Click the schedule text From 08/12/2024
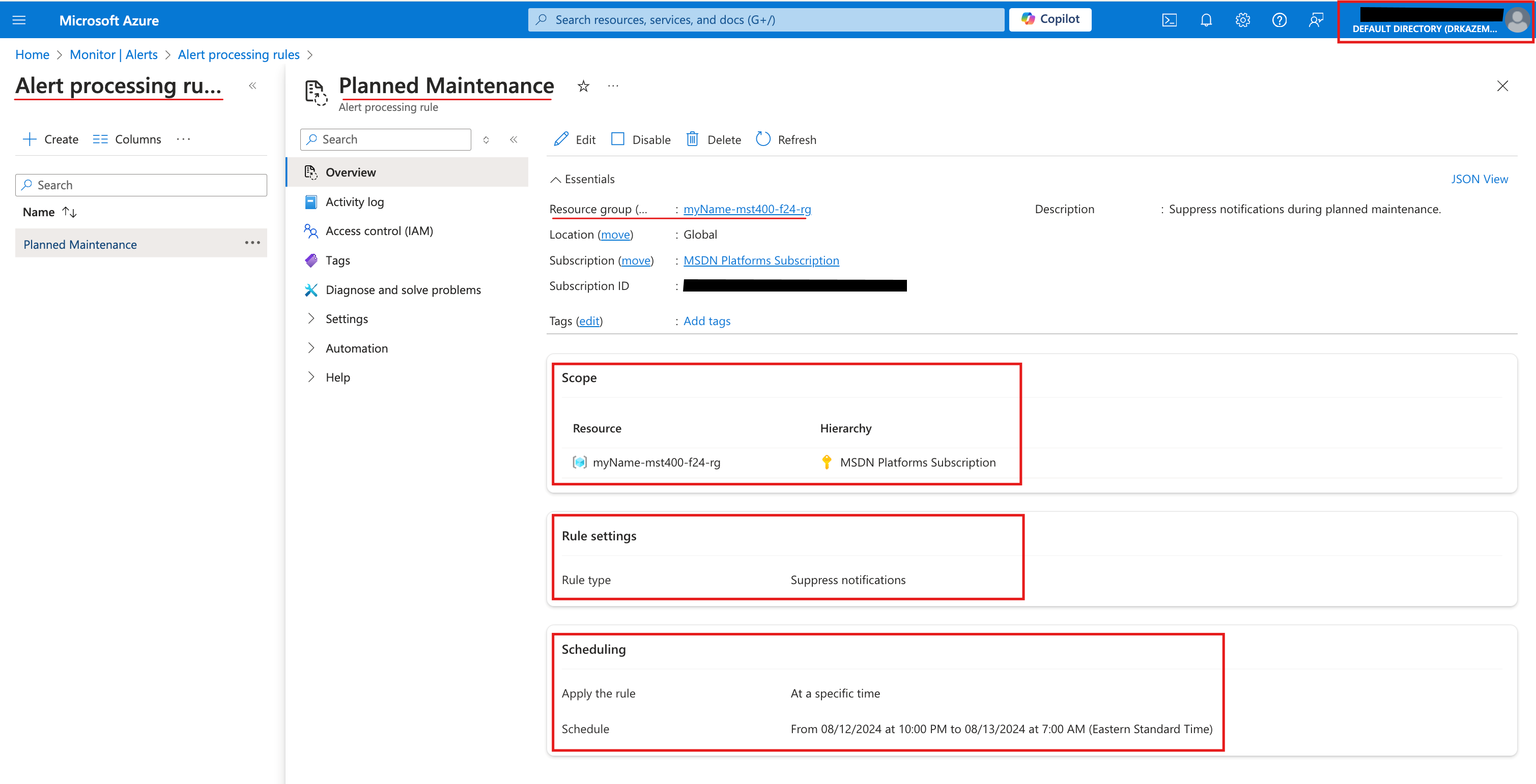 pyautogui.click(x=1002, y=729)
